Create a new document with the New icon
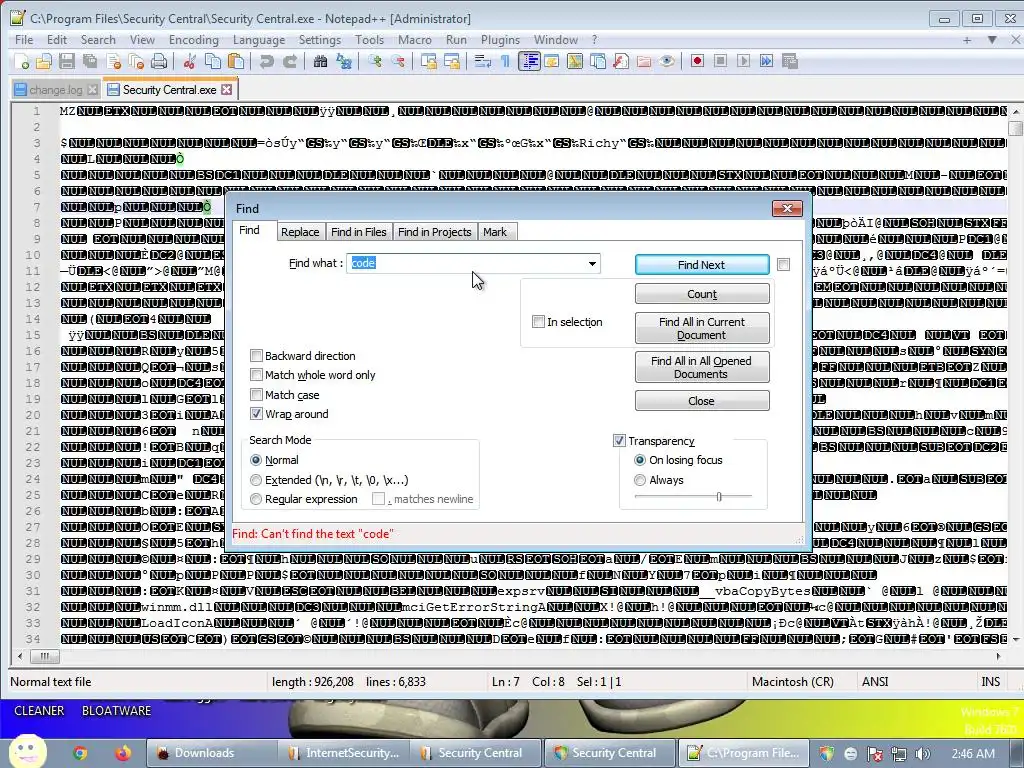 pos(22,61)
